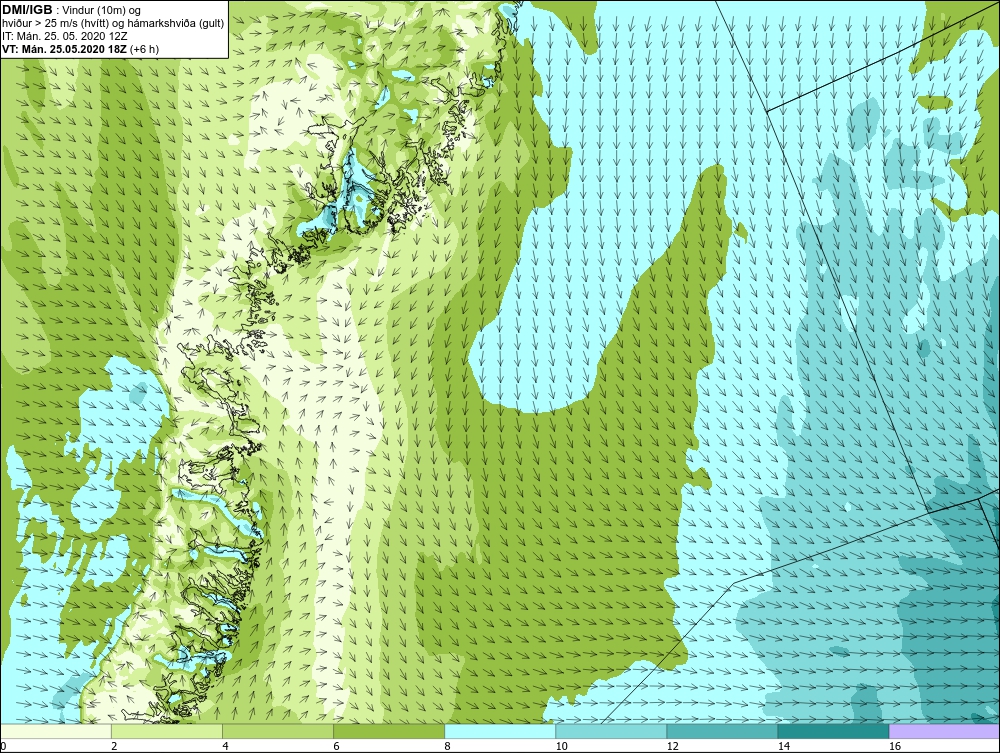This screenshot has height=753, width=1000.
Task: Click the '(+6 h)' forecast offset text
Action: [145, 49]
